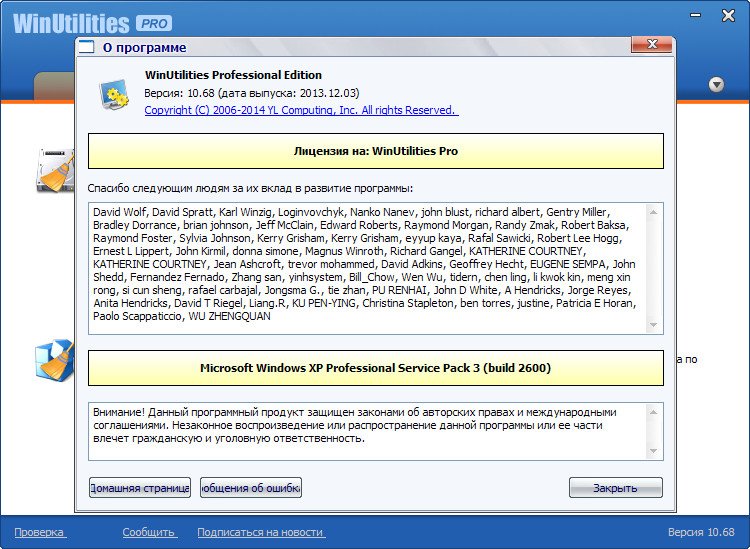
Task: Minimize the WinUtilities main window
Action: point(696,15)
